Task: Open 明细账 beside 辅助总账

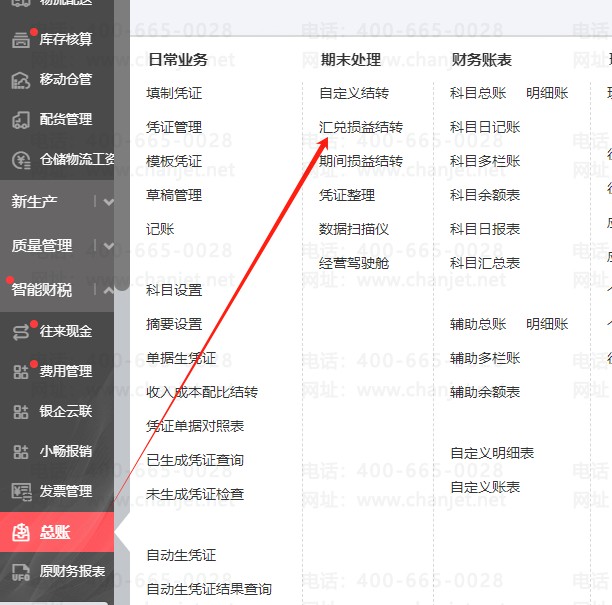Action: (x=547, y=324)
